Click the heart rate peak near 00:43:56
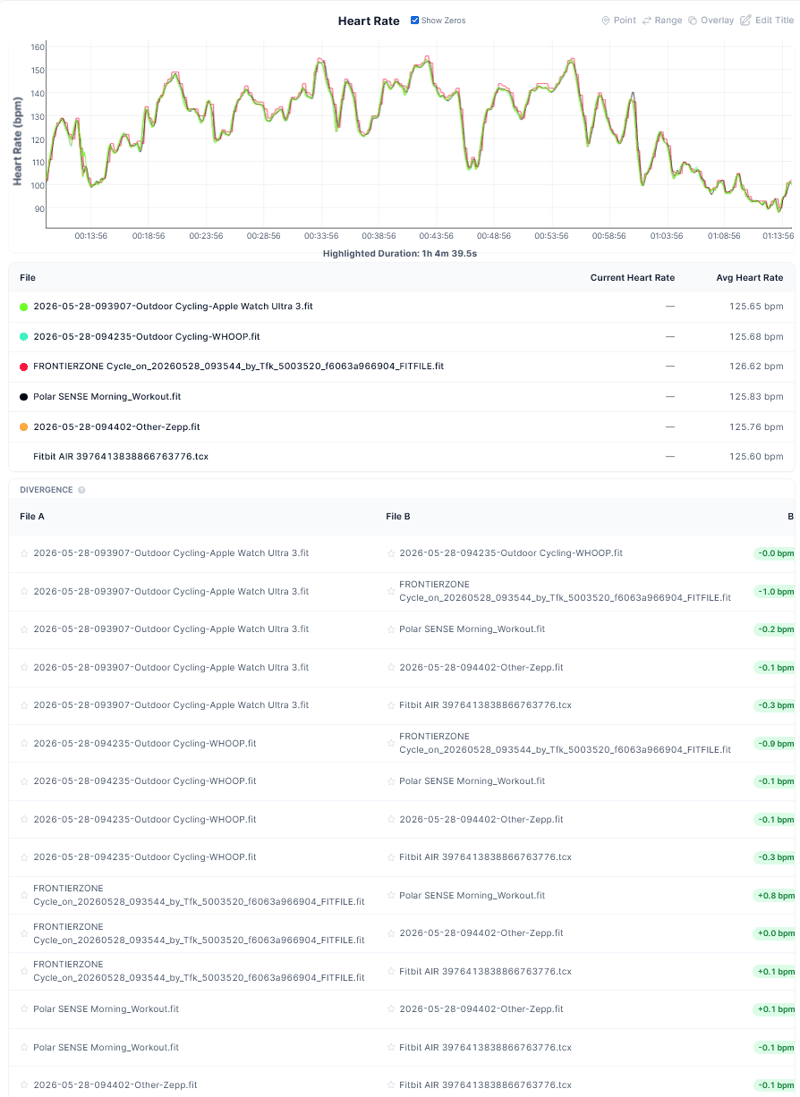Screen dimensions: 800x1097 tap(427, 58)
